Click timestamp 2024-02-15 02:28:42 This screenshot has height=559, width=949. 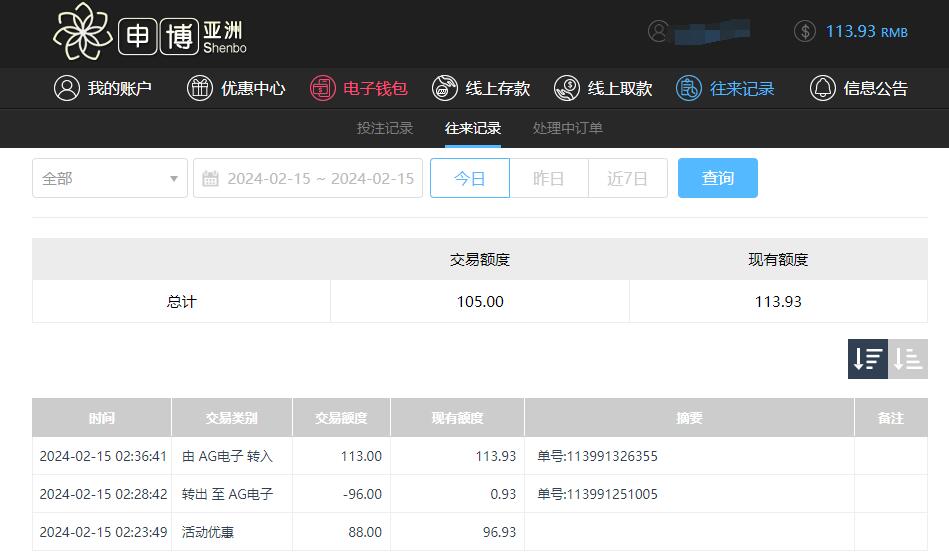[x=103, y=494]
